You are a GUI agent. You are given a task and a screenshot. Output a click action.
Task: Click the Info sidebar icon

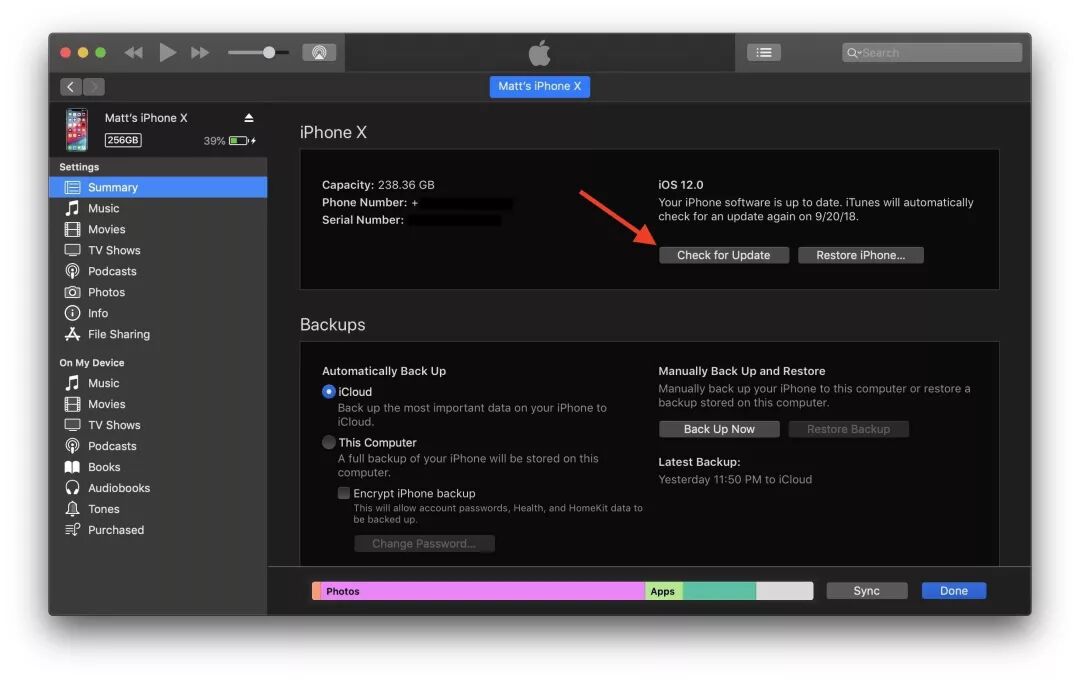pyautogui.click(x=72, y=313)
